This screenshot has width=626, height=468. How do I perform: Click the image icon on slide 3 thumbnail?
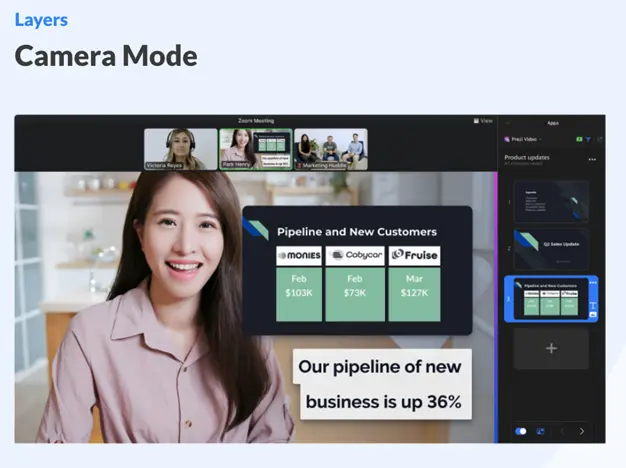593,315
